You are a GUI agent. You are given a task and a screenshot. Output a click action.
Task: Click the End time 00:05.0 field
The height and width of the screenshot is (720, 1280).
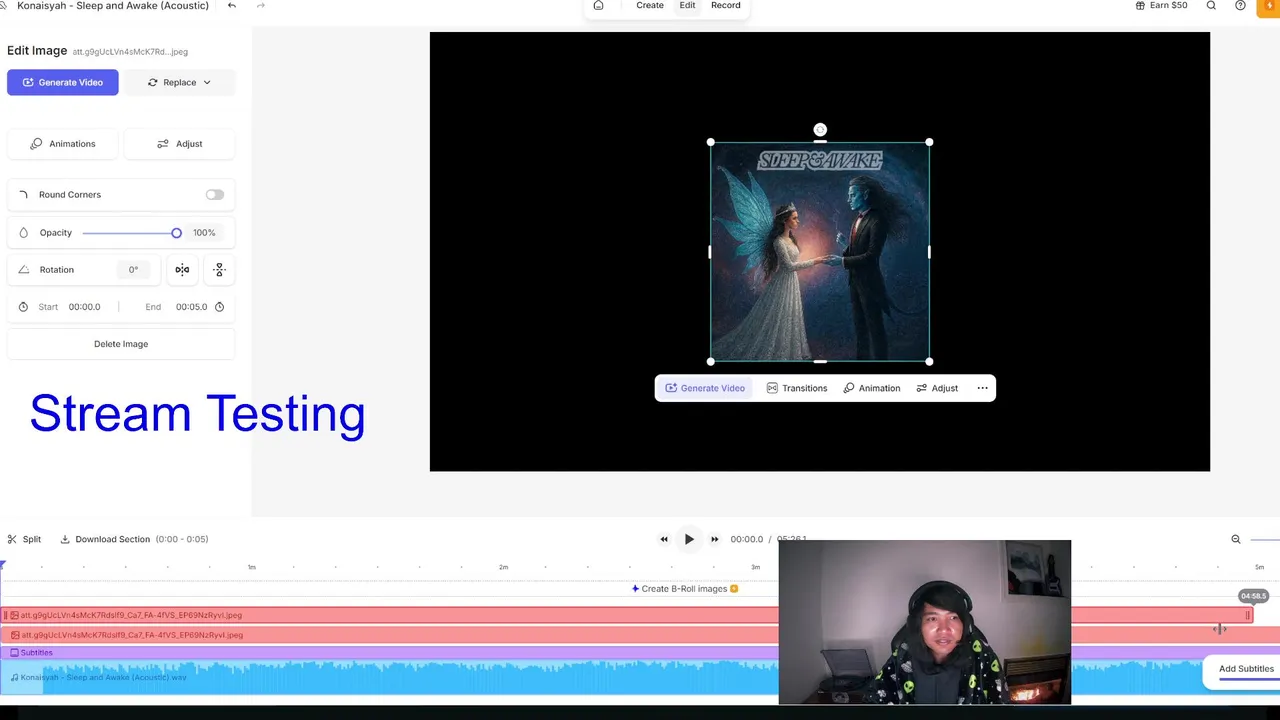[x=192, y=307]
